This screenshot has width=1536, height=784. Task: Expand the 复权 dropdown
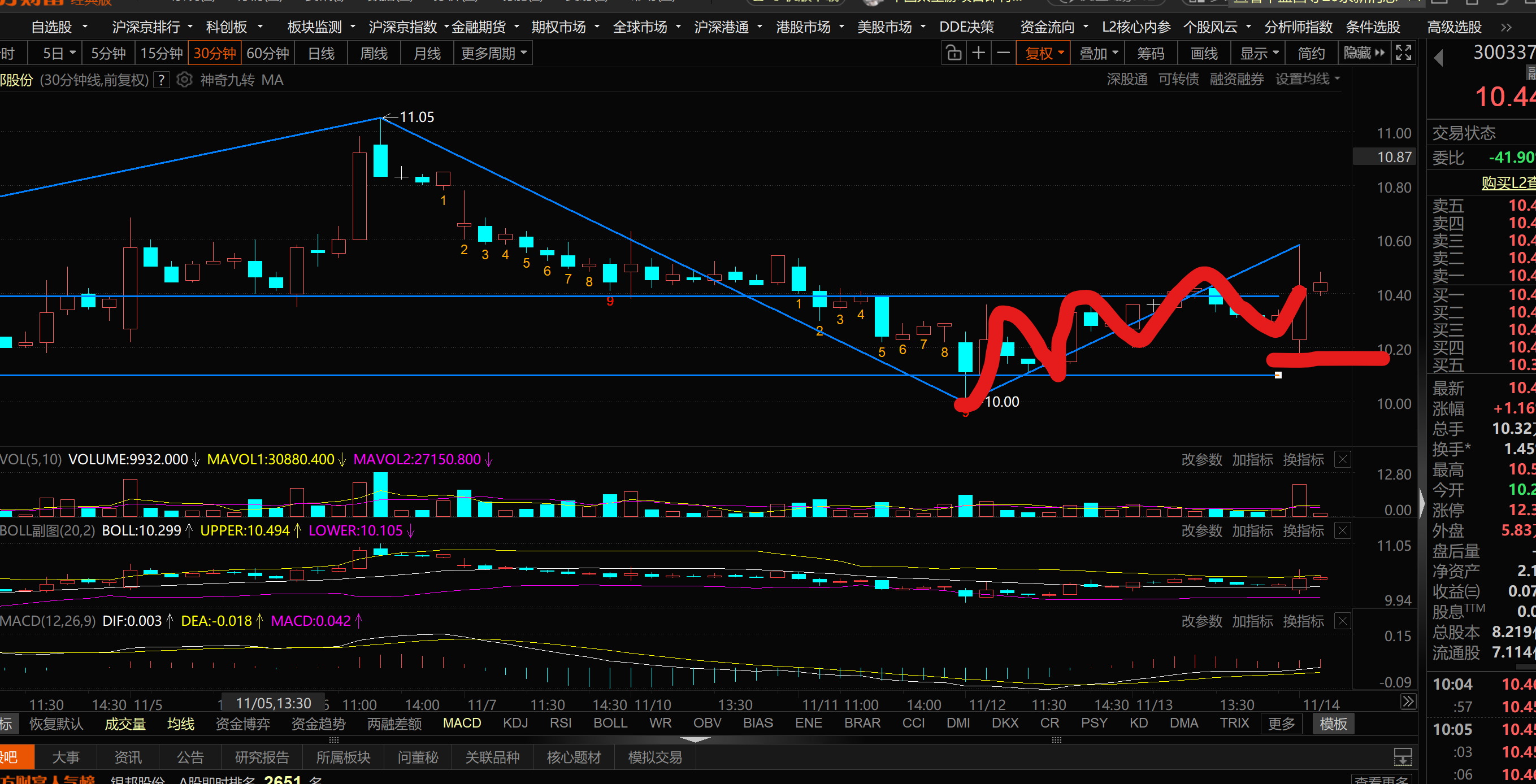pyautogui.click(x=1044, y=54)
